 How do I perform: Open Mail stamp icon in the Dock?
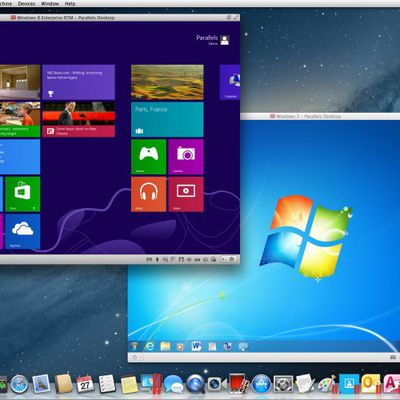click(x=41, y=383)
